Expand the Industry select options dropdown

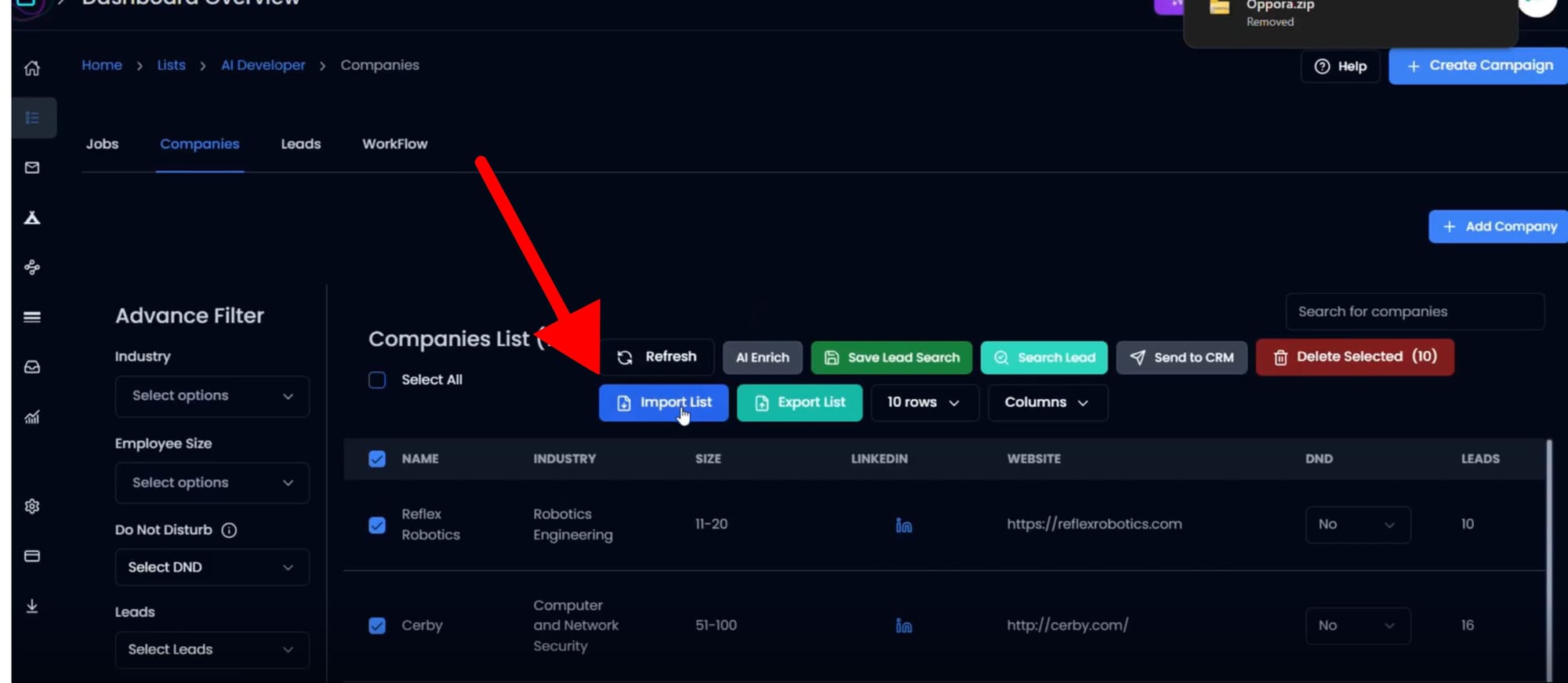point(212,396)
